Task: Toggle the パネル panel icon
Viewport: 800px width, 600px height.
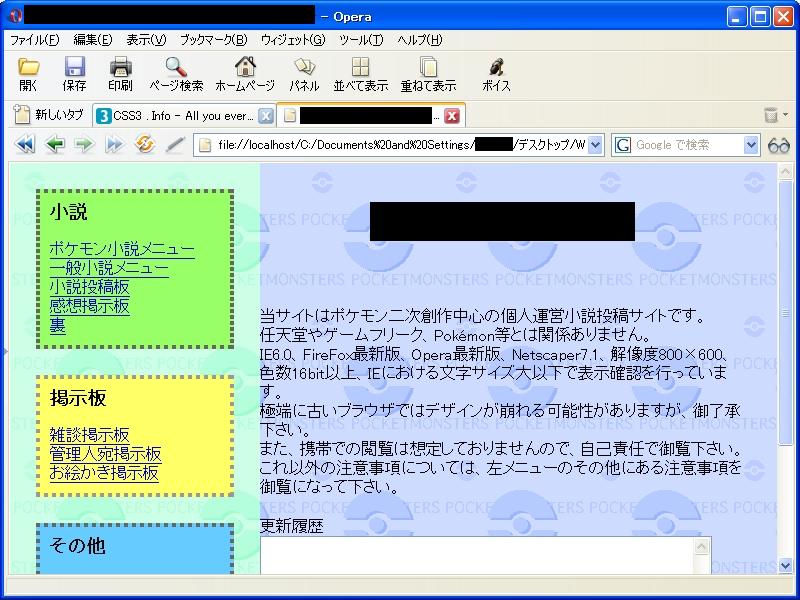Action: click(x=305, y=67)
